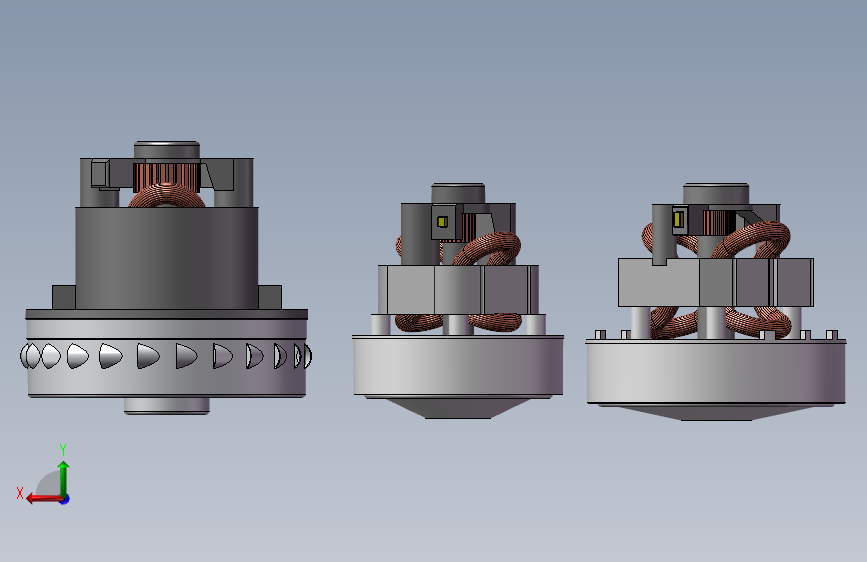Select the copper winding on left motor

166,195
